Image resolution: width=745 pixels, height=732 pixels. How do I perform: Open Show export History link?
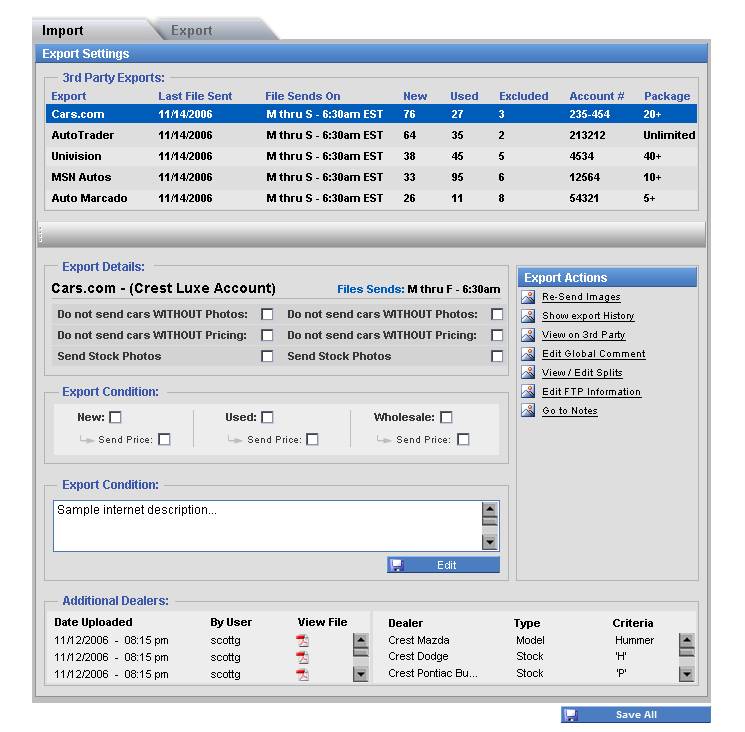tap(588, 316)
